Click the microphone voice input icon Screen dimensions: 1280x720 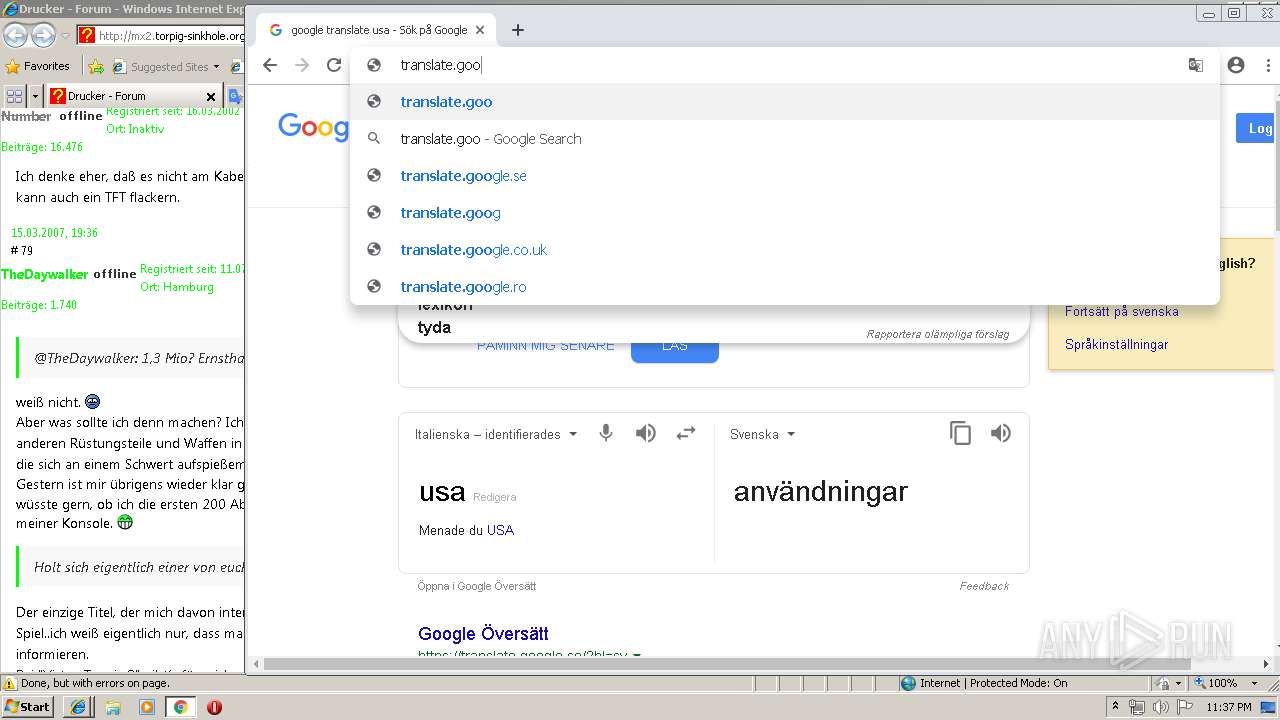(x=606, y=433)
